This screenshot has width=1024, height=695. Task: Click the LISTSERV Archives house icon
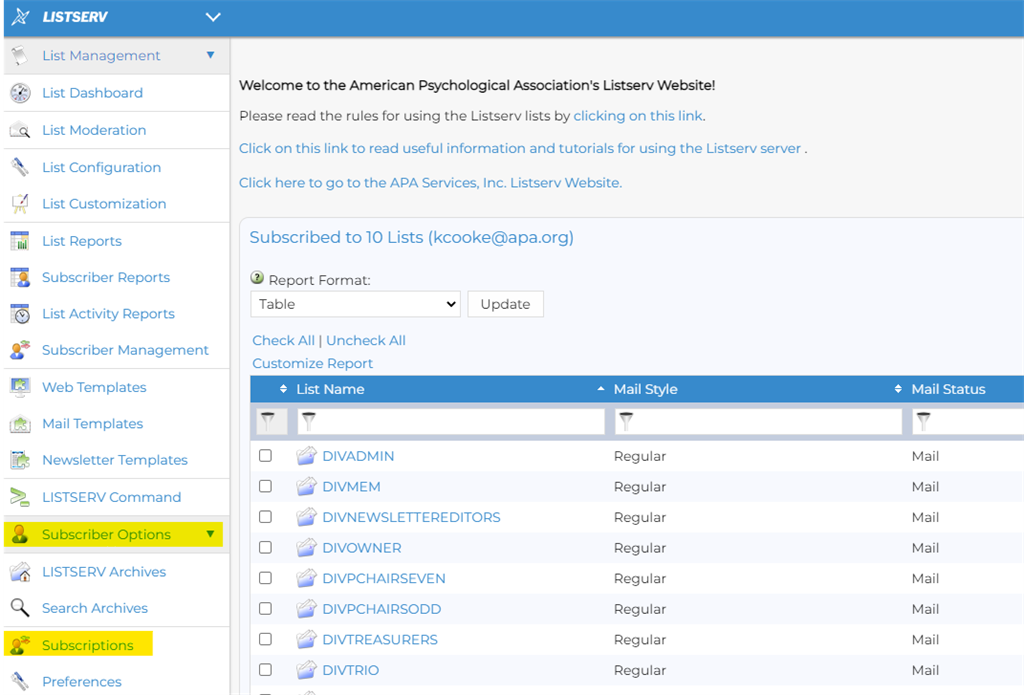pos(20,572)
